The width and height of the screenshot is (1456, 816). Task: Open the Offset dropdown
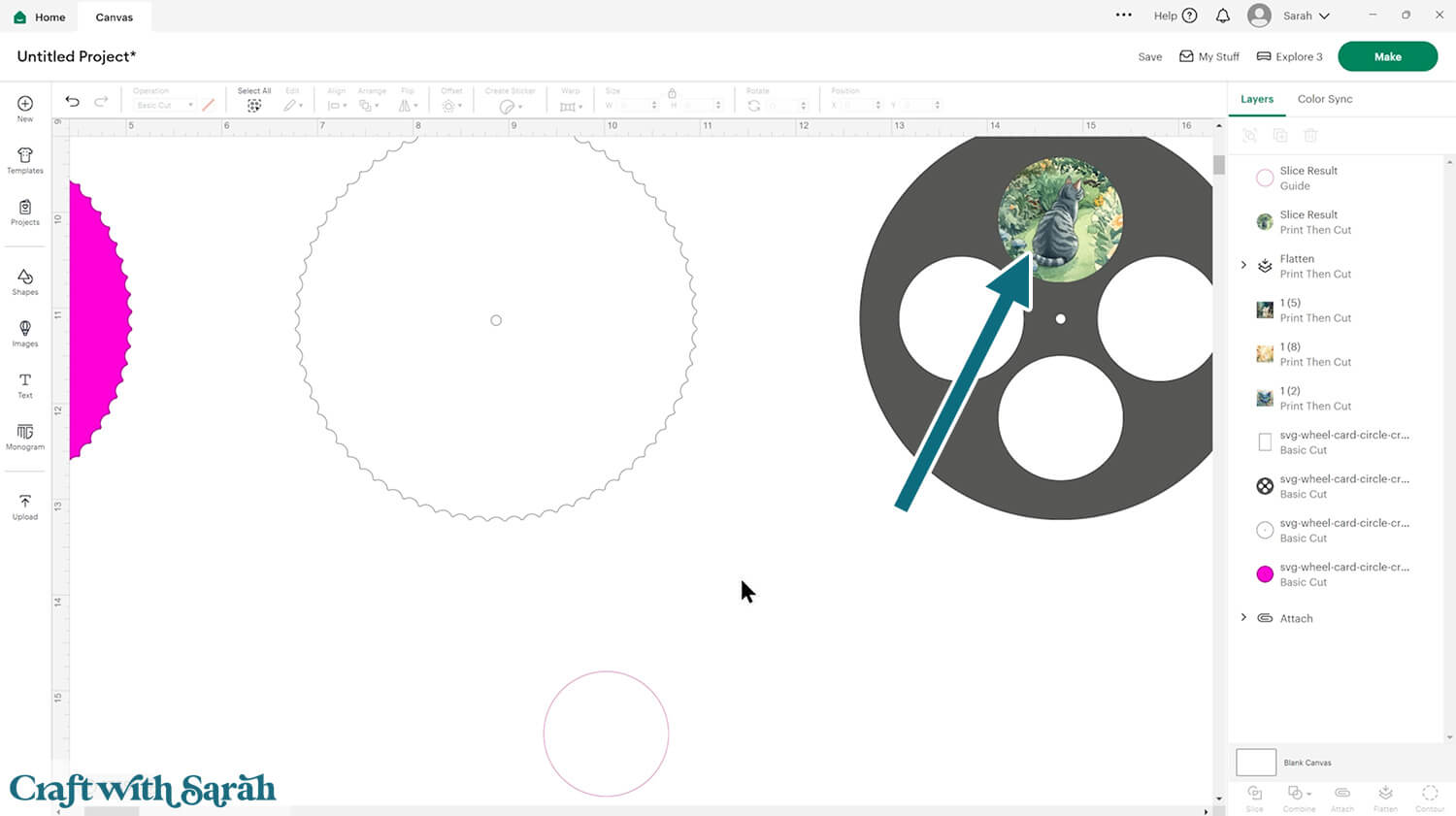click(451, 105)
